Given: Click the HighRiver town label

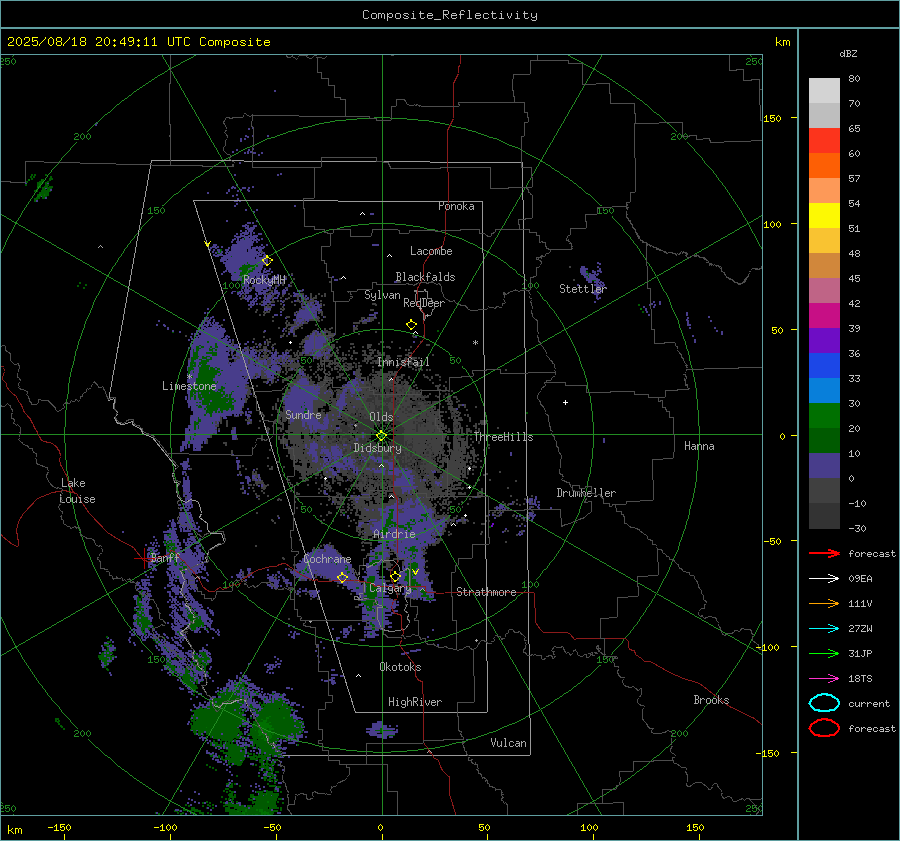Looking at the screenshot, I should (415, 702).
